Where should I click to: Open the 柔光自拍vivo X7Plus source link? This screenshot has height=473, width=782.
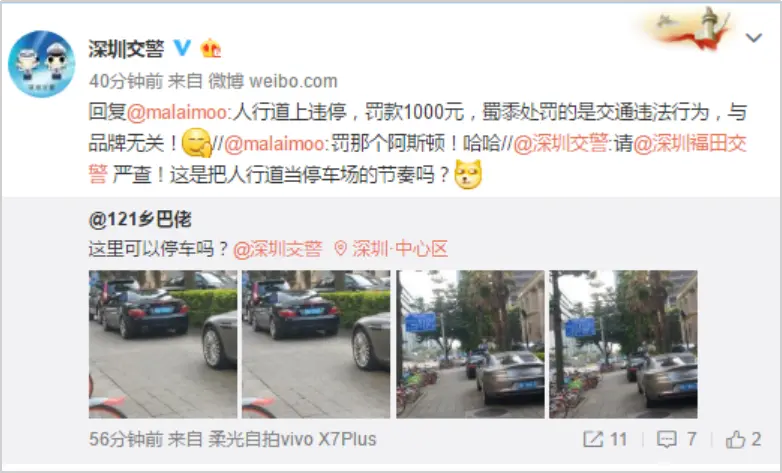coord(292,439)
